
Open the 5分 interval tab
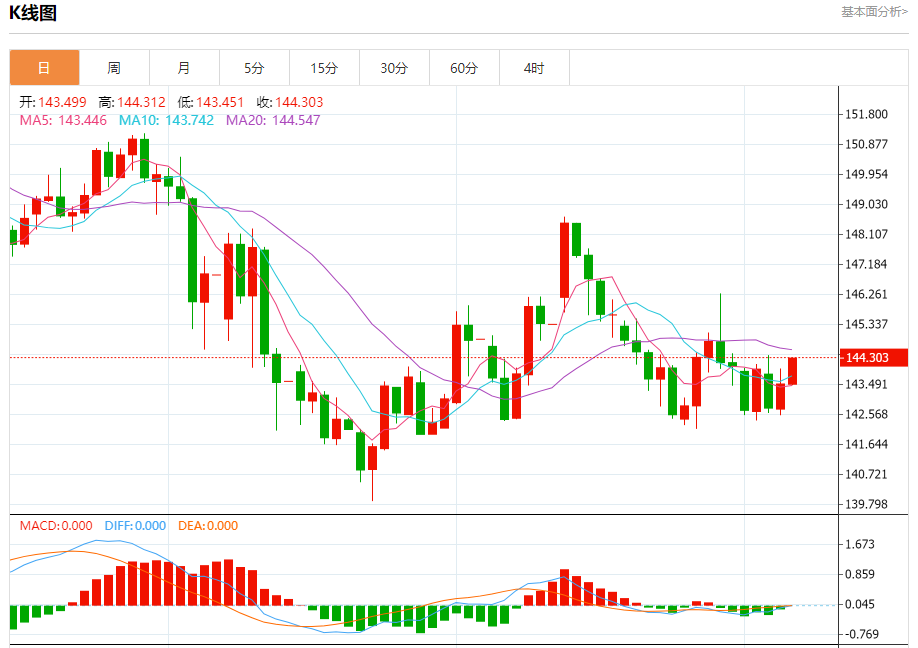click(x=254, y=68)
